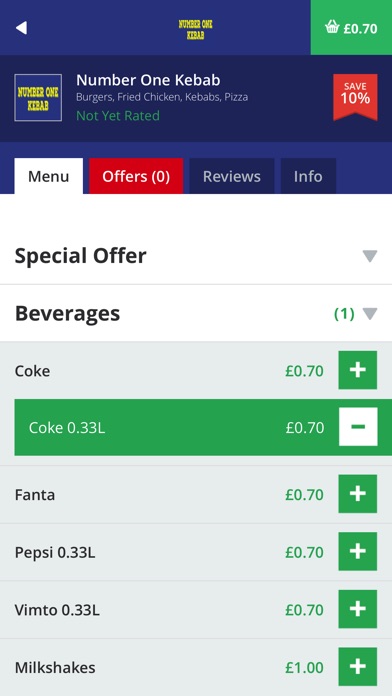Open the basket showing £0.70

pyautogui.click(x=351, y=28)
